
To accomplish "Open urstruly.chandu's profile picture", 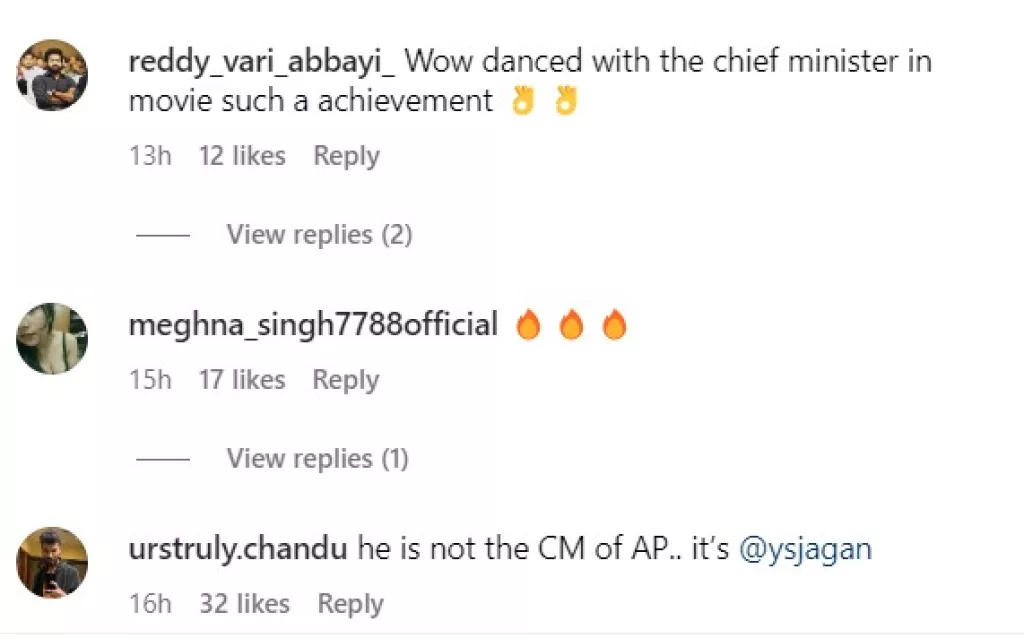I will (51, 562).
